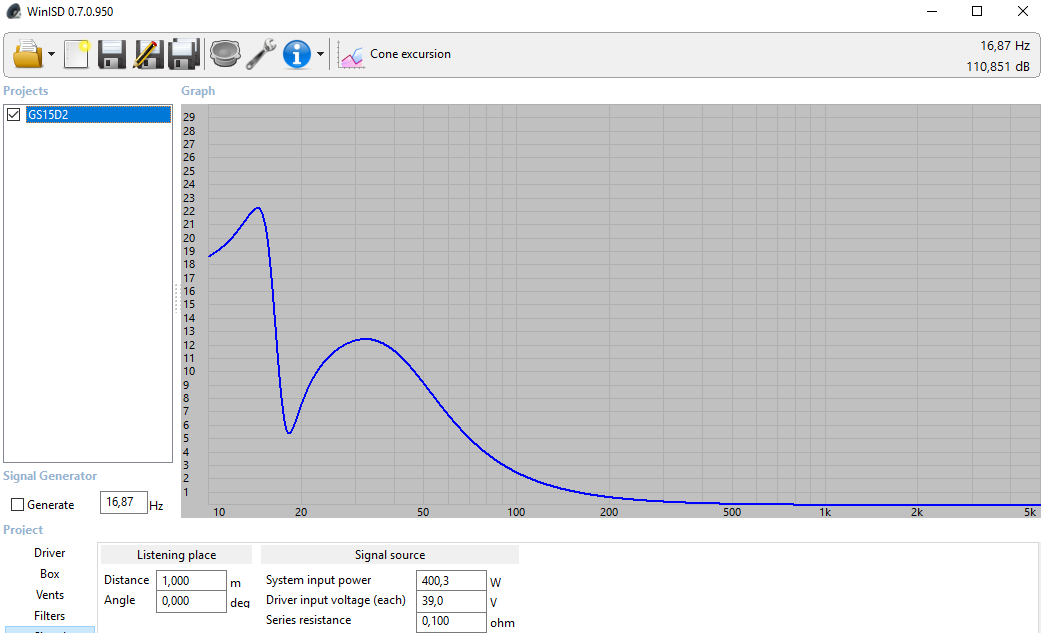Expand the open-project dropdown arrow
Viewport: 1046px width, 633px height.
51,55
